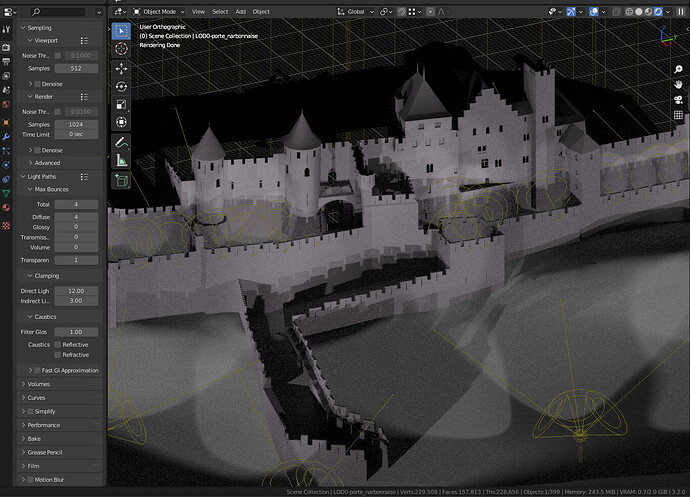Select the Scale tool icon
This screenshot has height=497, width=690.
point(121,104)
